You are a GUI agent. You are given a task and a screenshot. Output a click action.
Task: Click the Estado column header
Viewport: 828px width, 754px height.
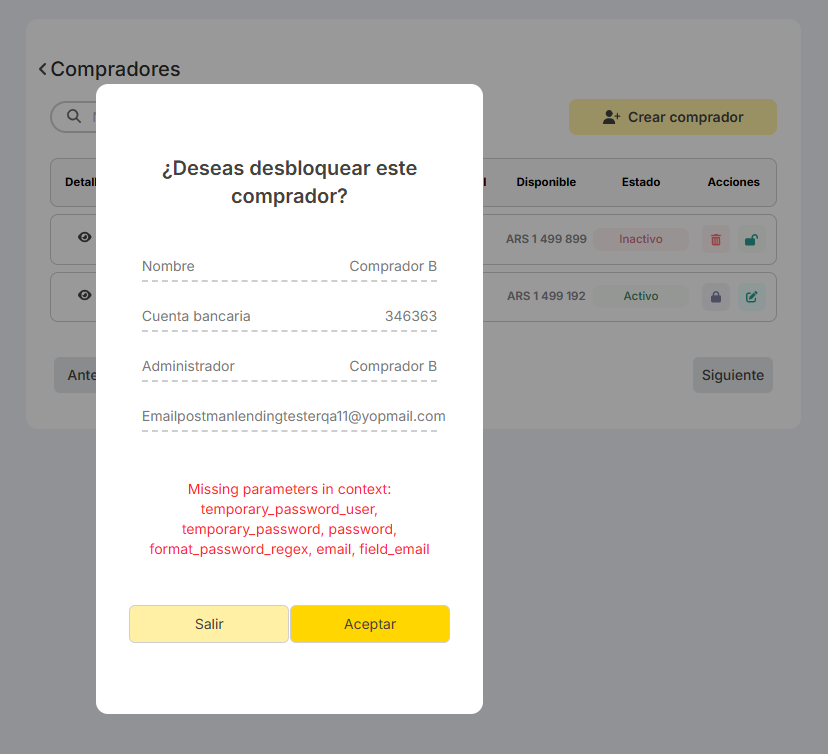pos(641,182)
